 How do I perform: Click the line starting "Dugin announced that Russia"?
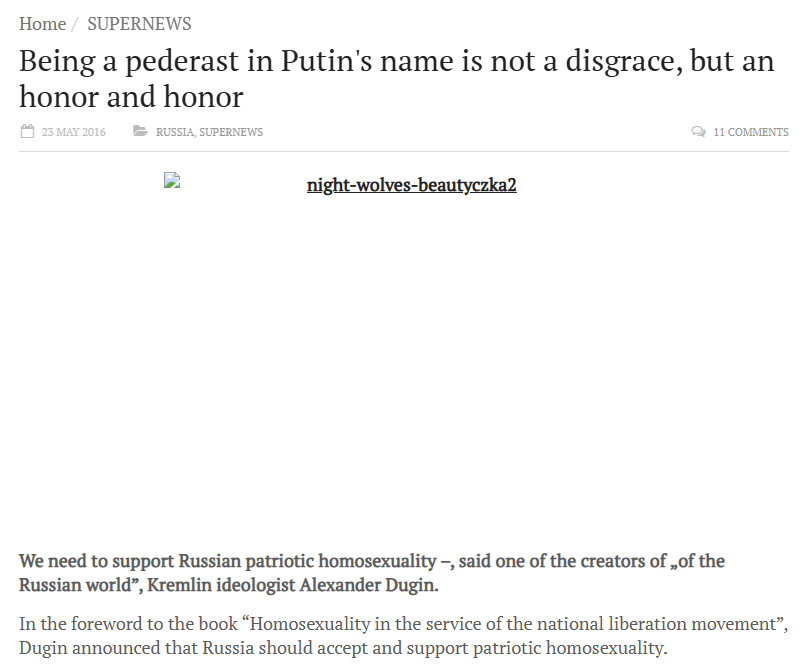342,648
